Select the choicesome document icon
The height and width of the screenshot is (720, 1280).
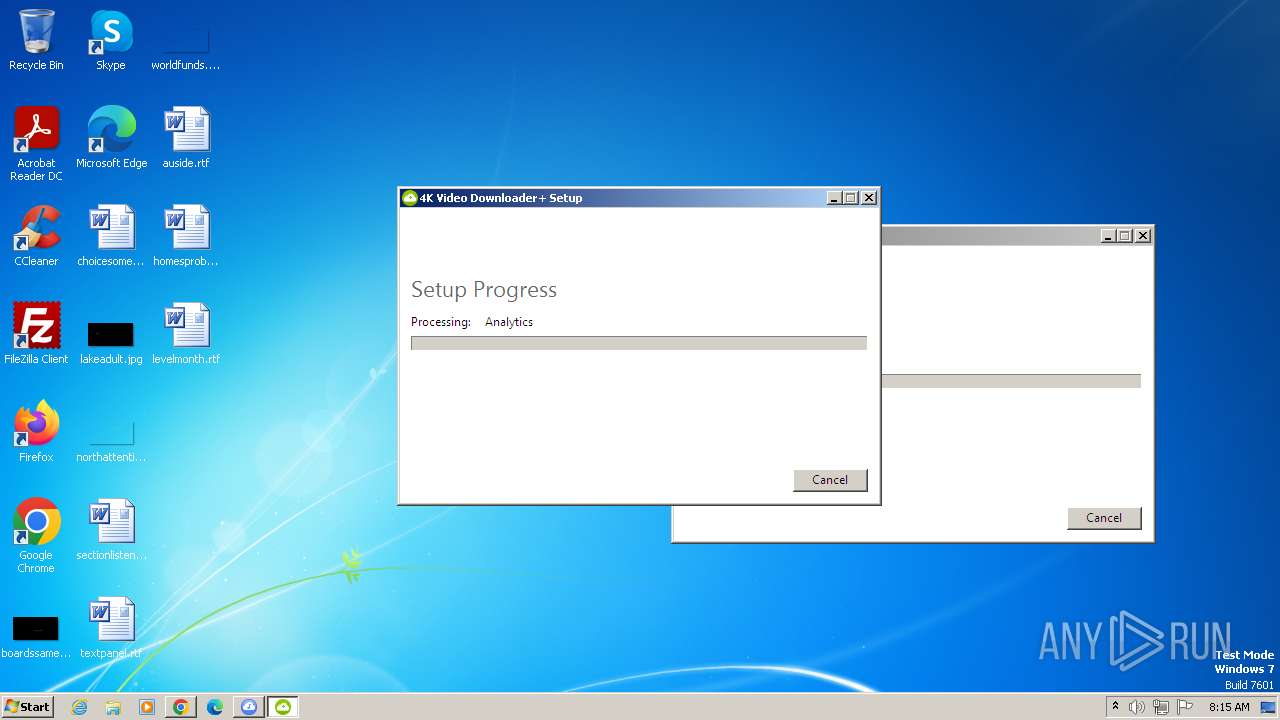(111, 236)
